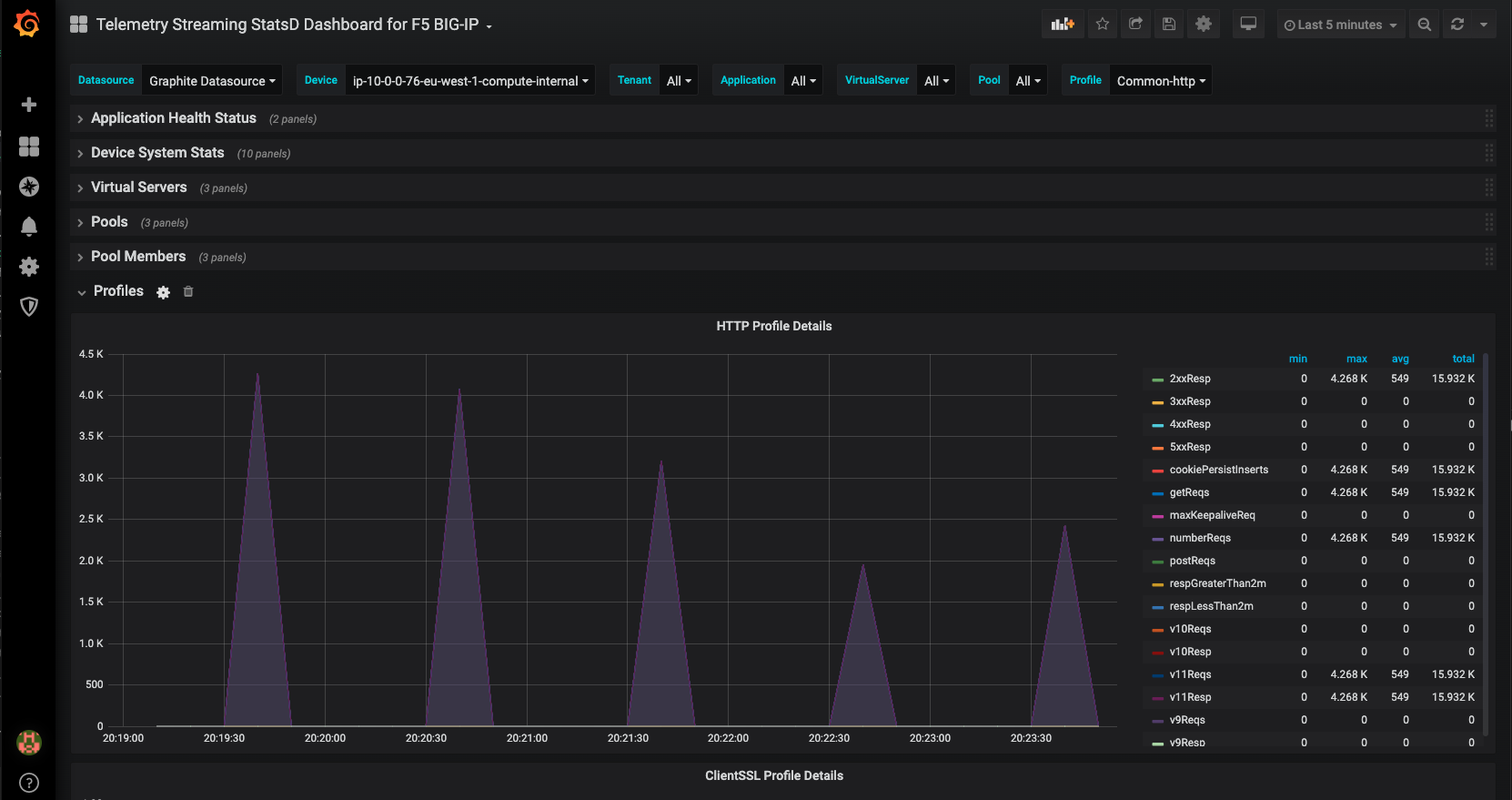This screenshot has width=1512, height=800.
Task: Click the respLessThan2m legend color swatch
Action: coord(1157,607)
